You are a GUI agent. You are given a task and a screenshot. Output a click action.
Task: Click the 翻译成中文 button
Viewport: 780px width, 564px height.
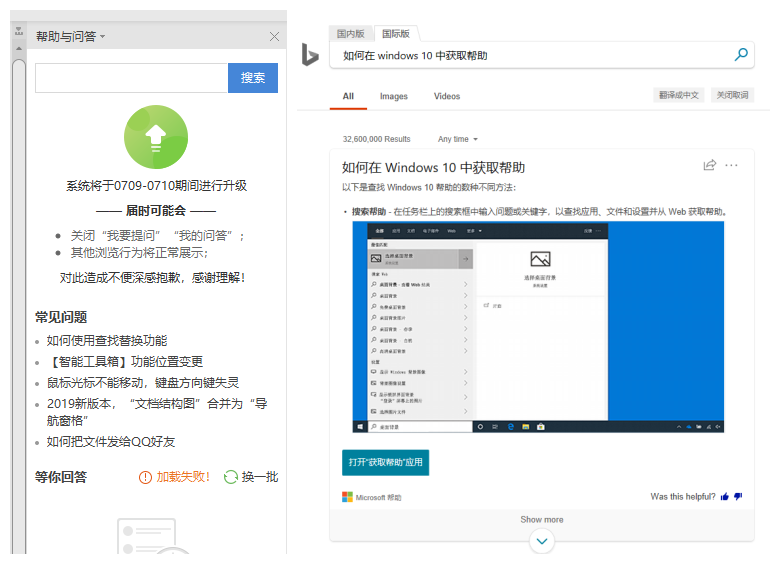tap(679, 95)
